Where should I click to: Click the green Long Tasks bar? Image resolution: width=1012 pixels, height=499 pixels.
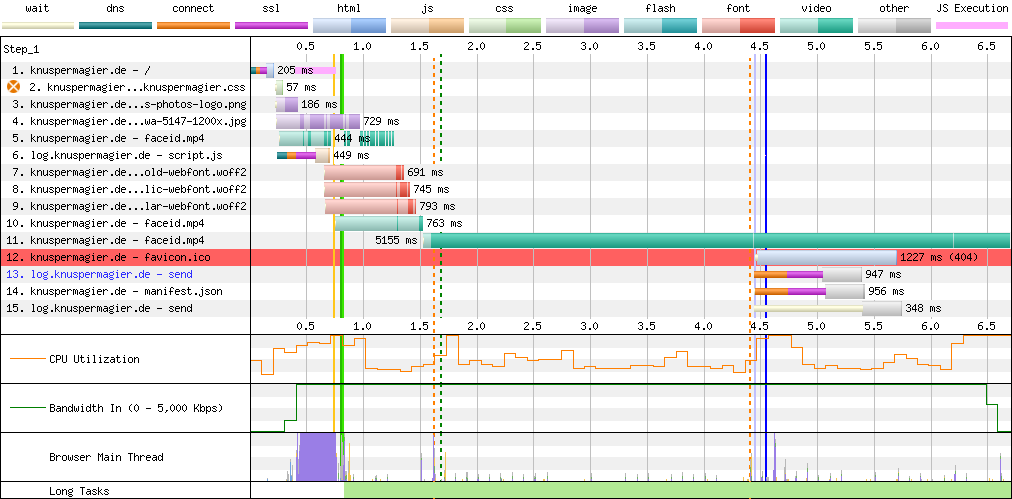677,490
